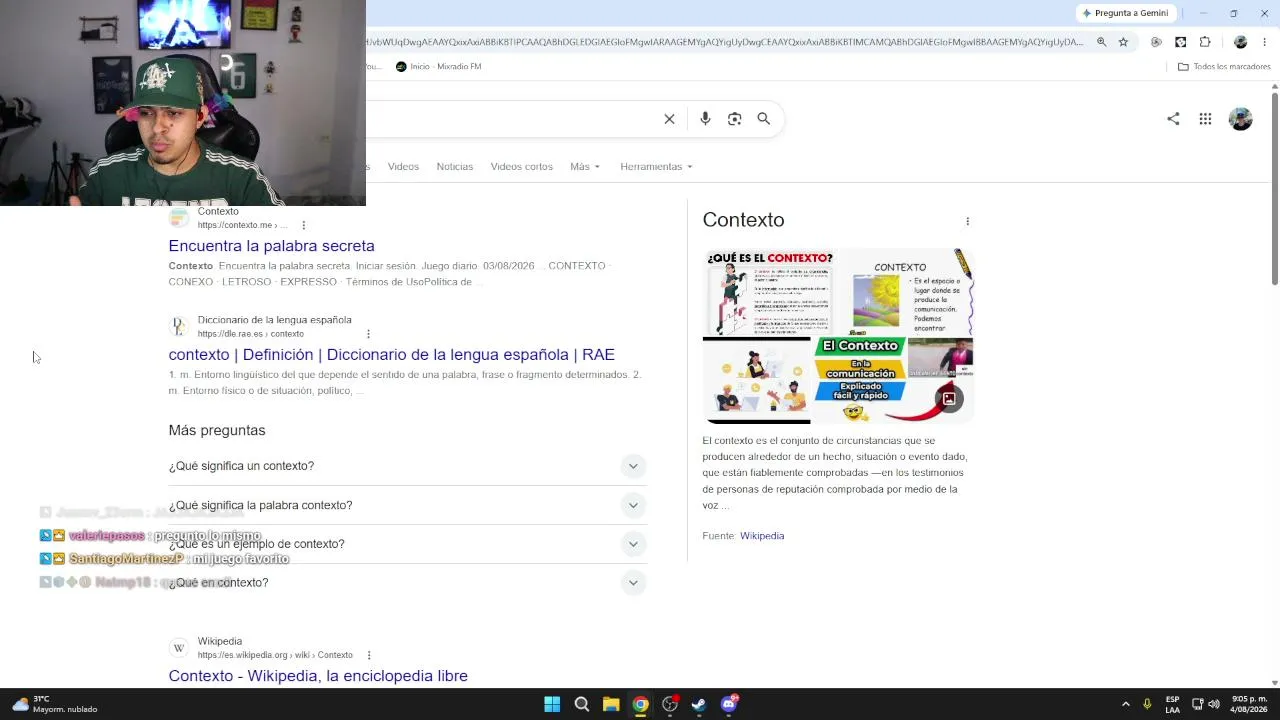Click the search input field

(509, 119)
